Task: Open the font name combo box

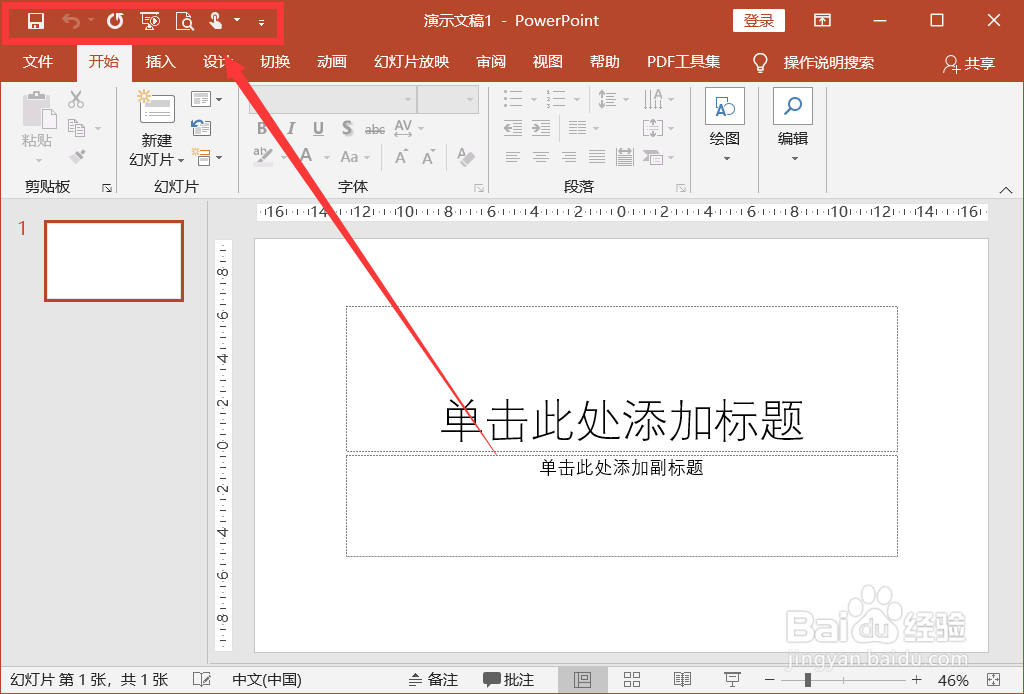Action: click(x=332, y=100)
